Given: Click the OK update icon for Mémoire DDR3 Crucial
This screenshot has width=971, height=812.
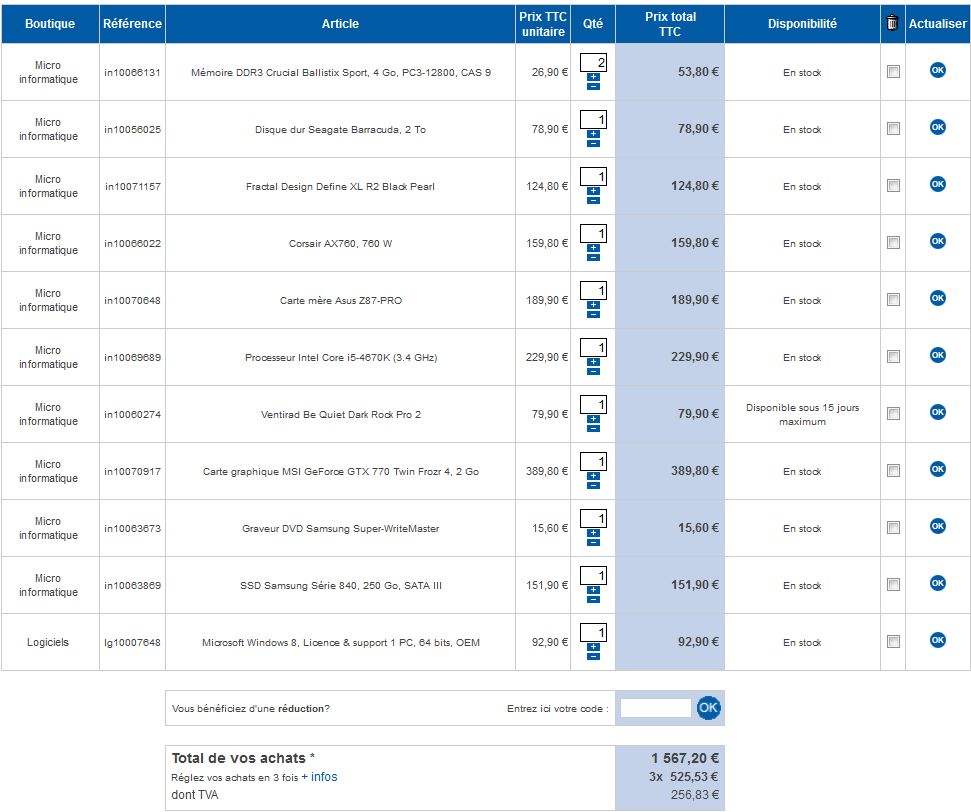Looking at the screenshot, I should click(938, 70).
